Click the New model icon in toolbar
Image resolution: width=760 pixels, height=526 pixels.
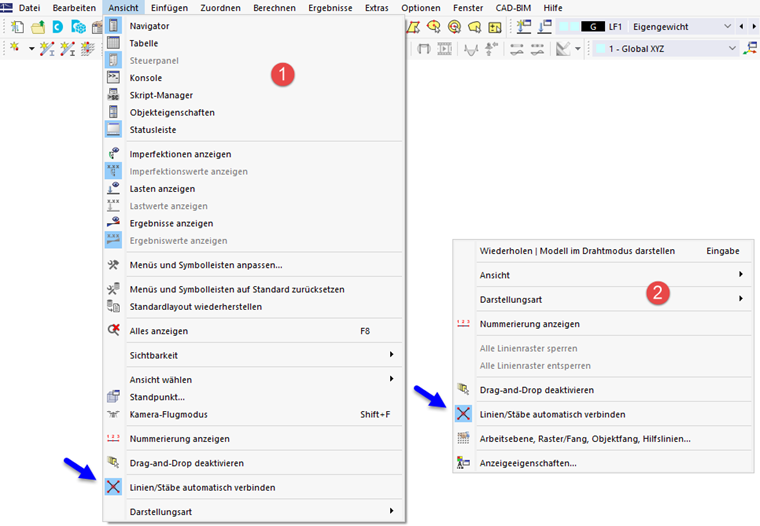pos(17,27)
